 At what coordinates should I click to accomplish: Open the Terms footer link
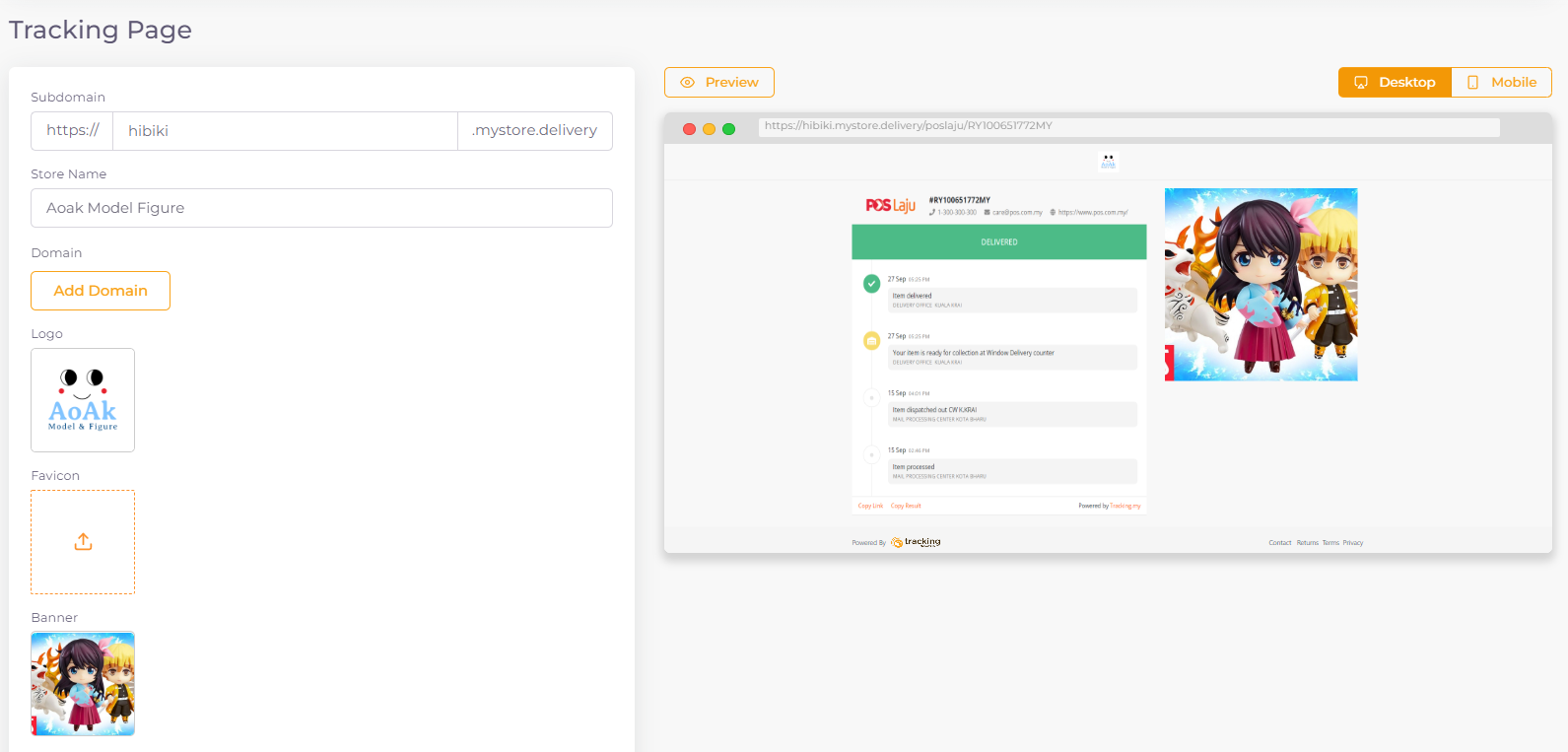(1330, 543)
